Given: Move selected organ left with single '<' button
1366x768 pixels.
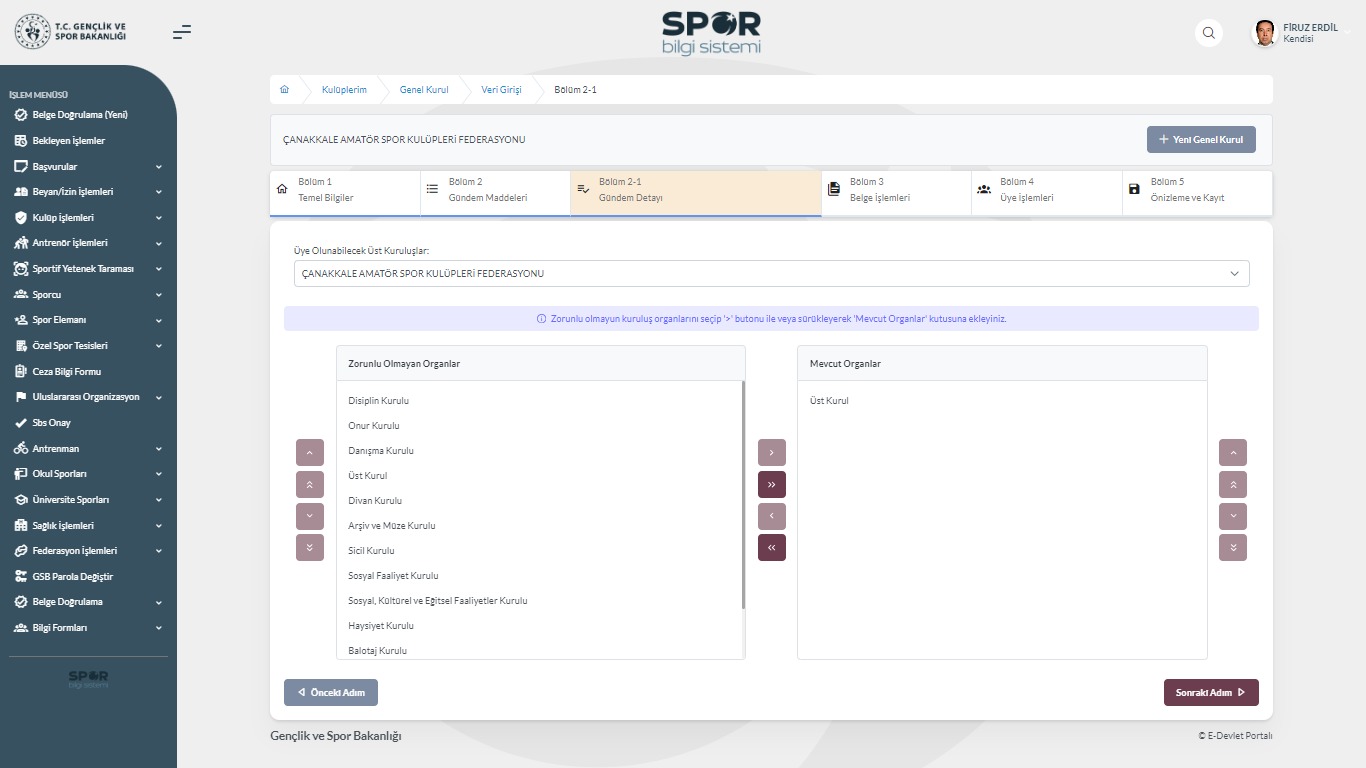Looking at the screenshot, I should coord(772,517).
